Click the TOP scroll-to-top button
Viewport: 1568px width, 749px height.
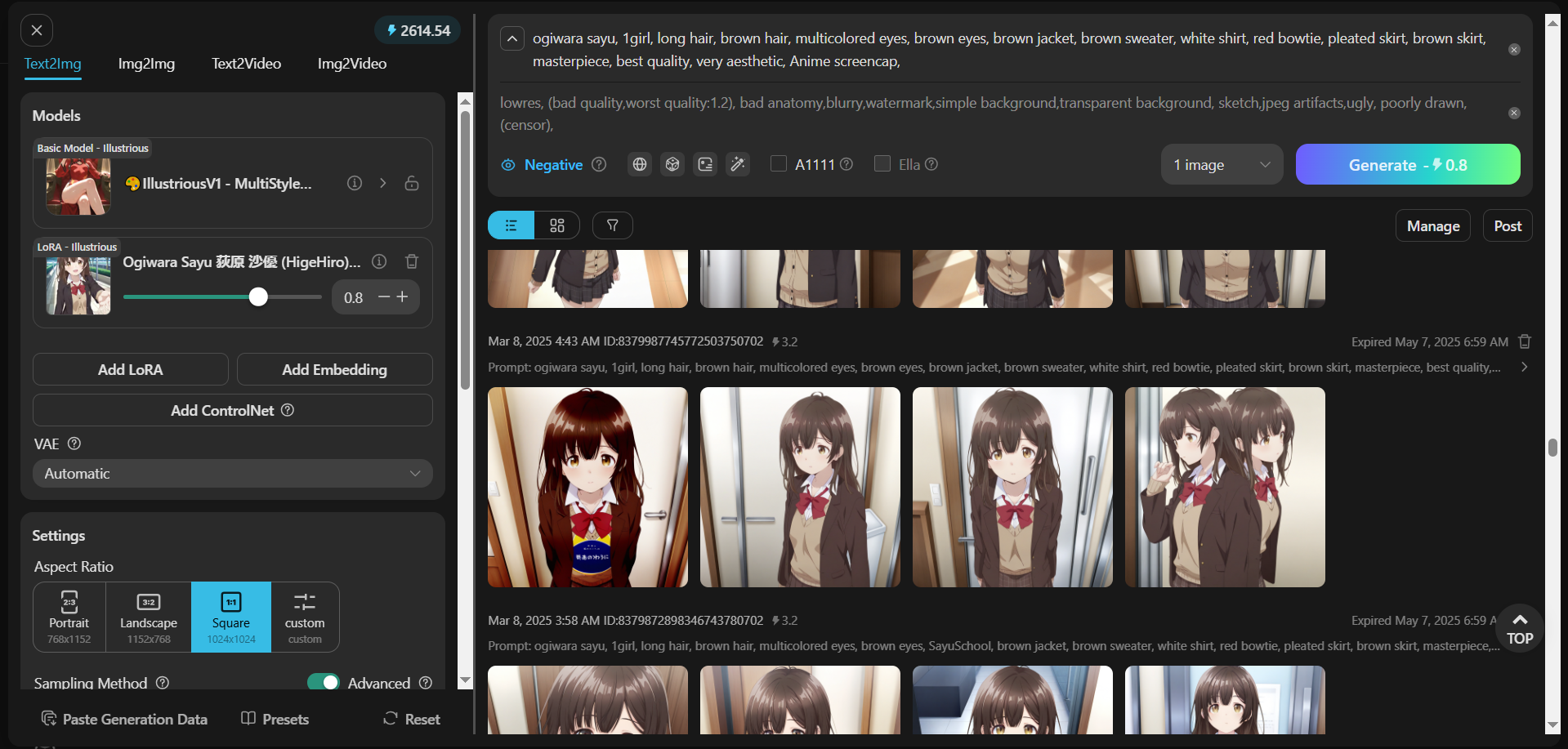(x=1520, y=628)
